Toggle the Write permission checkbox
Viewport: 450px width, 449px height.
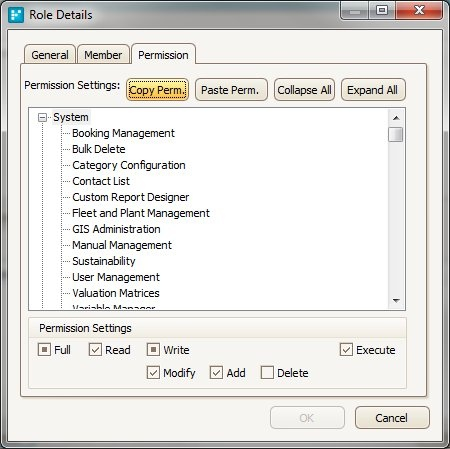153,350
